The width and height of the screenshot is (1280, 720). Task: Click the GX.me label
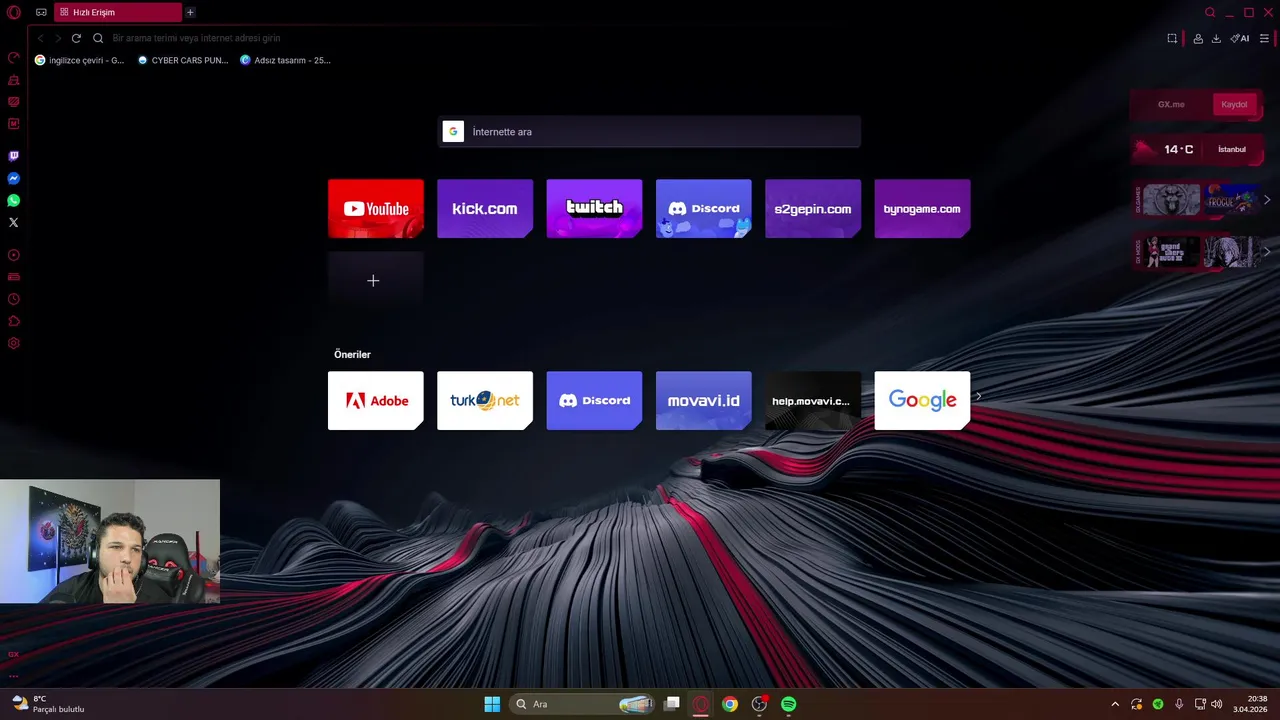pos(1171,104)
